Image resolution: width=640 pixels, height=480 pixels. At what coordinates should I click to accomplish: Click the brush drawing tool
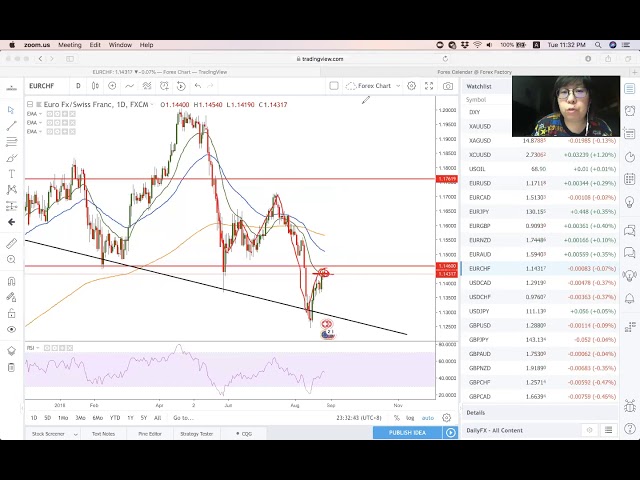click(12, 157)
